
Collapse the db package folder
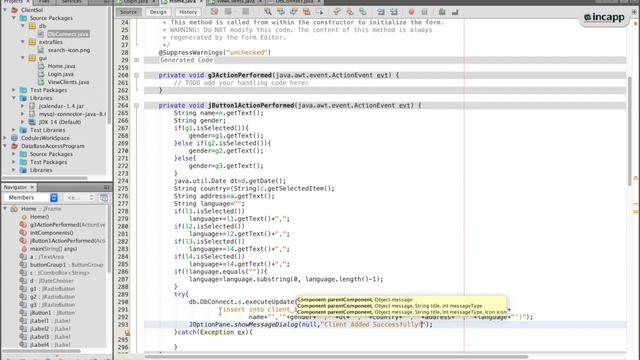point(23,26)
